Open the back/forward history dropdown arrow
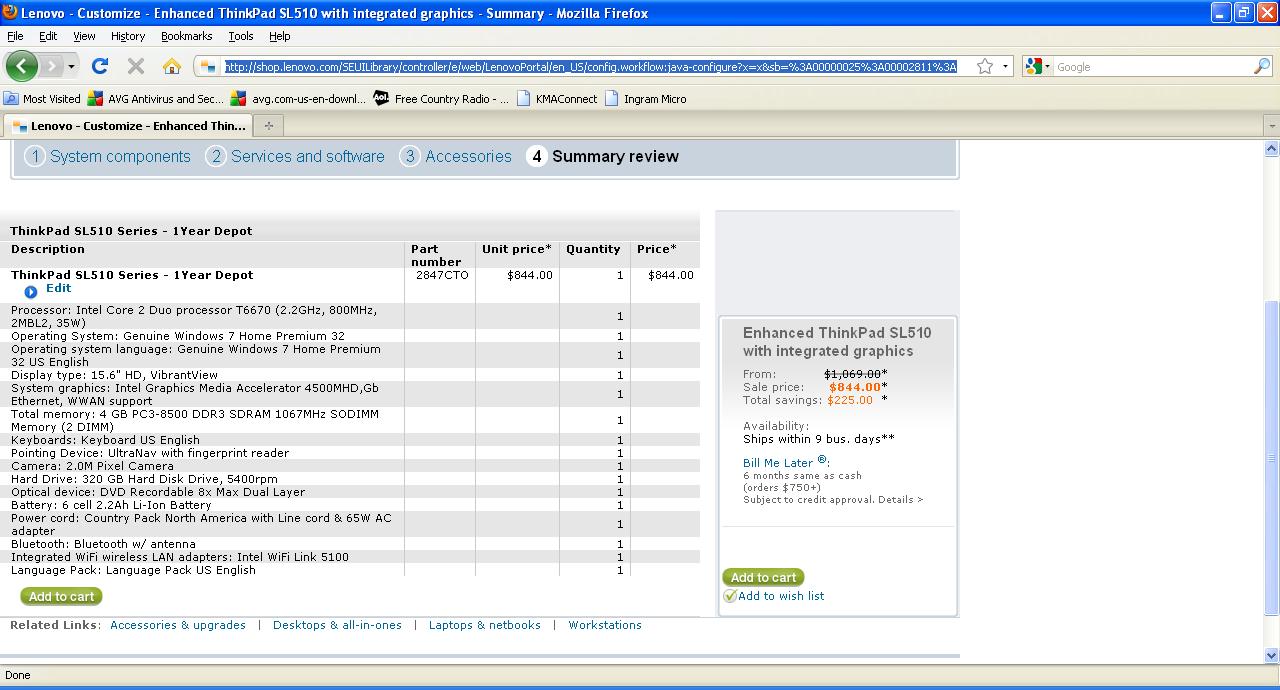Screen dimensions: 1280x690 pyautogui.click(x=71, y=67)
